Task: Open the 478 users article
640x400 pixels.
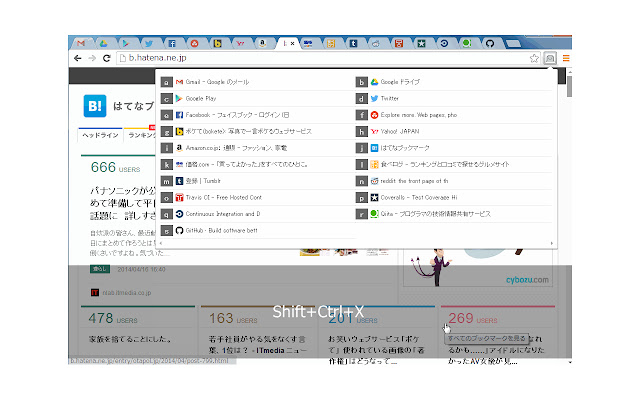Action: [x=130, y=339]
